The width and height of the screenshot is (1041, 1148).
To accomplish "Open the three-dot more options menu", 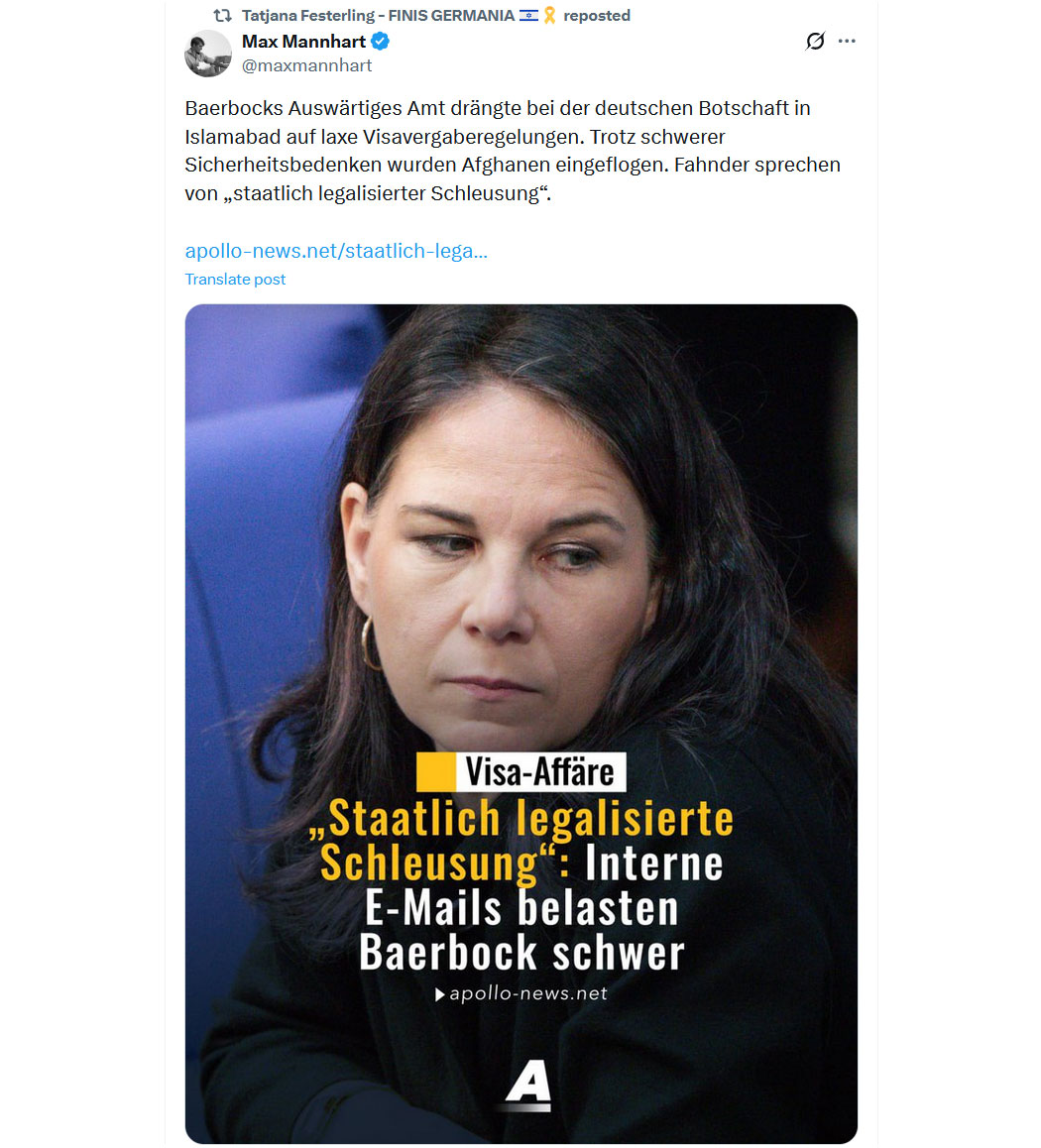I will tap(847, 41).
